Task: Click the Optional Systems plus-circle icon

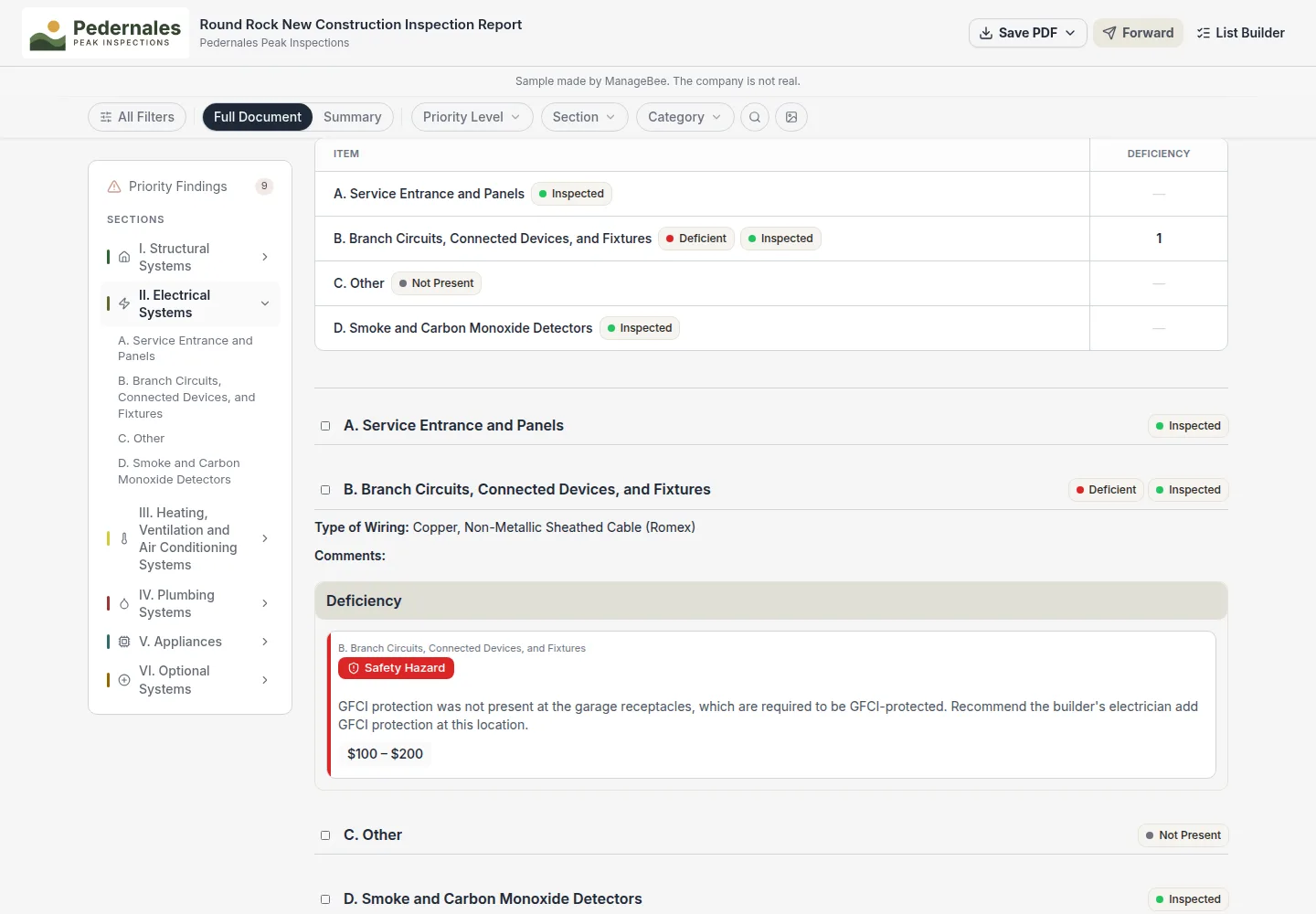Action: [124, 680]
